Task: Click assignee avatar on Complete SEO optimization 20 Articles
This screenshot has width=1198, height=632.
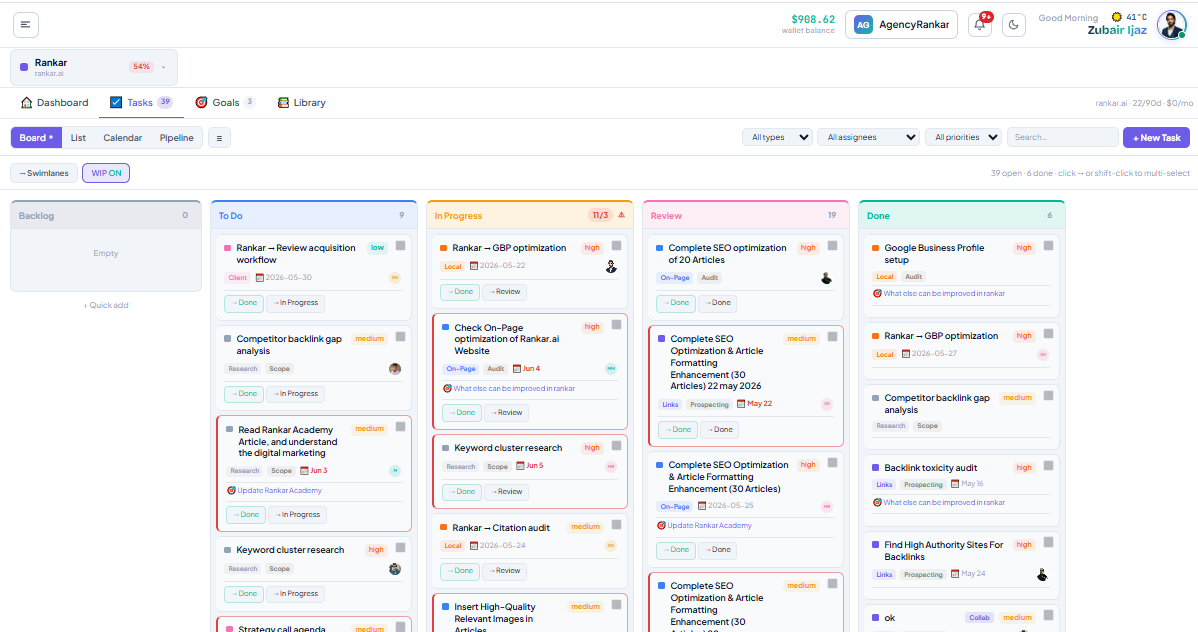Action: 827,278
